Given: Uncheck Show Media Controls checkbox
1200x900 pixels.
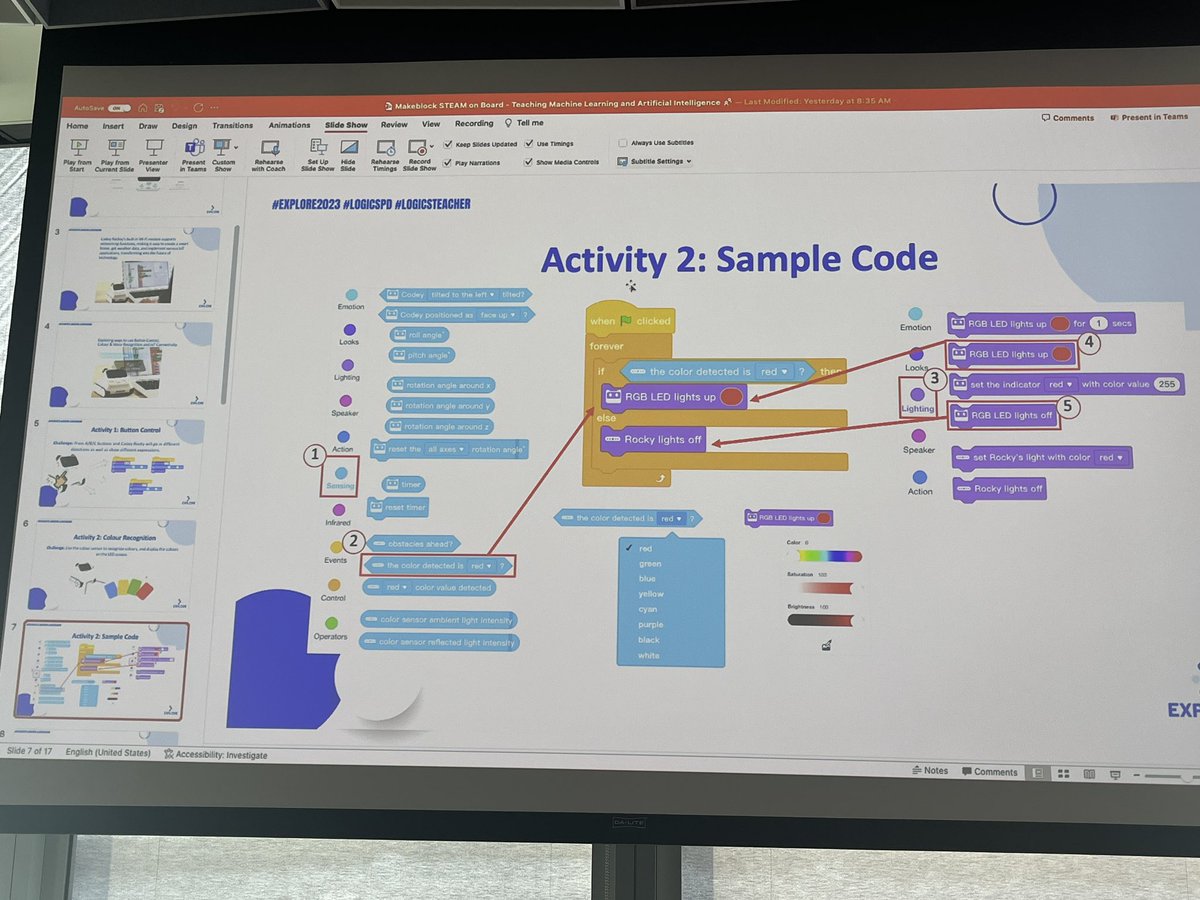Looking at the screenshot, I should (529, 161).
